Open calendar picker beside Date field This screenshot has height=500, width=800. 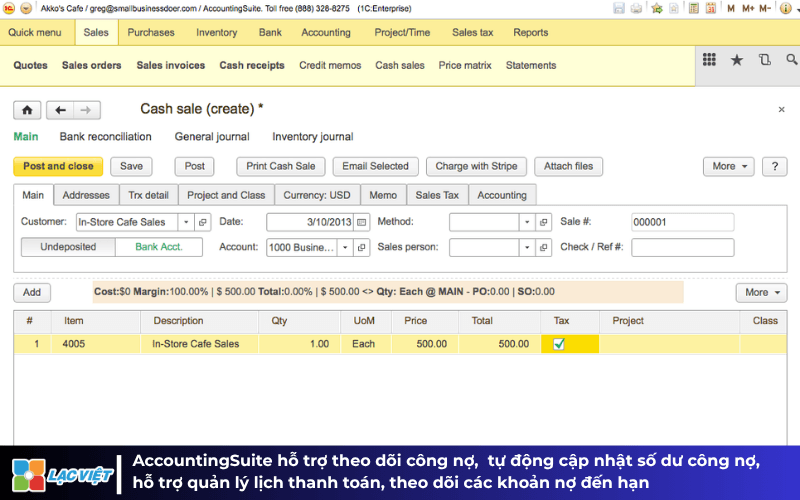coord(362,222)
